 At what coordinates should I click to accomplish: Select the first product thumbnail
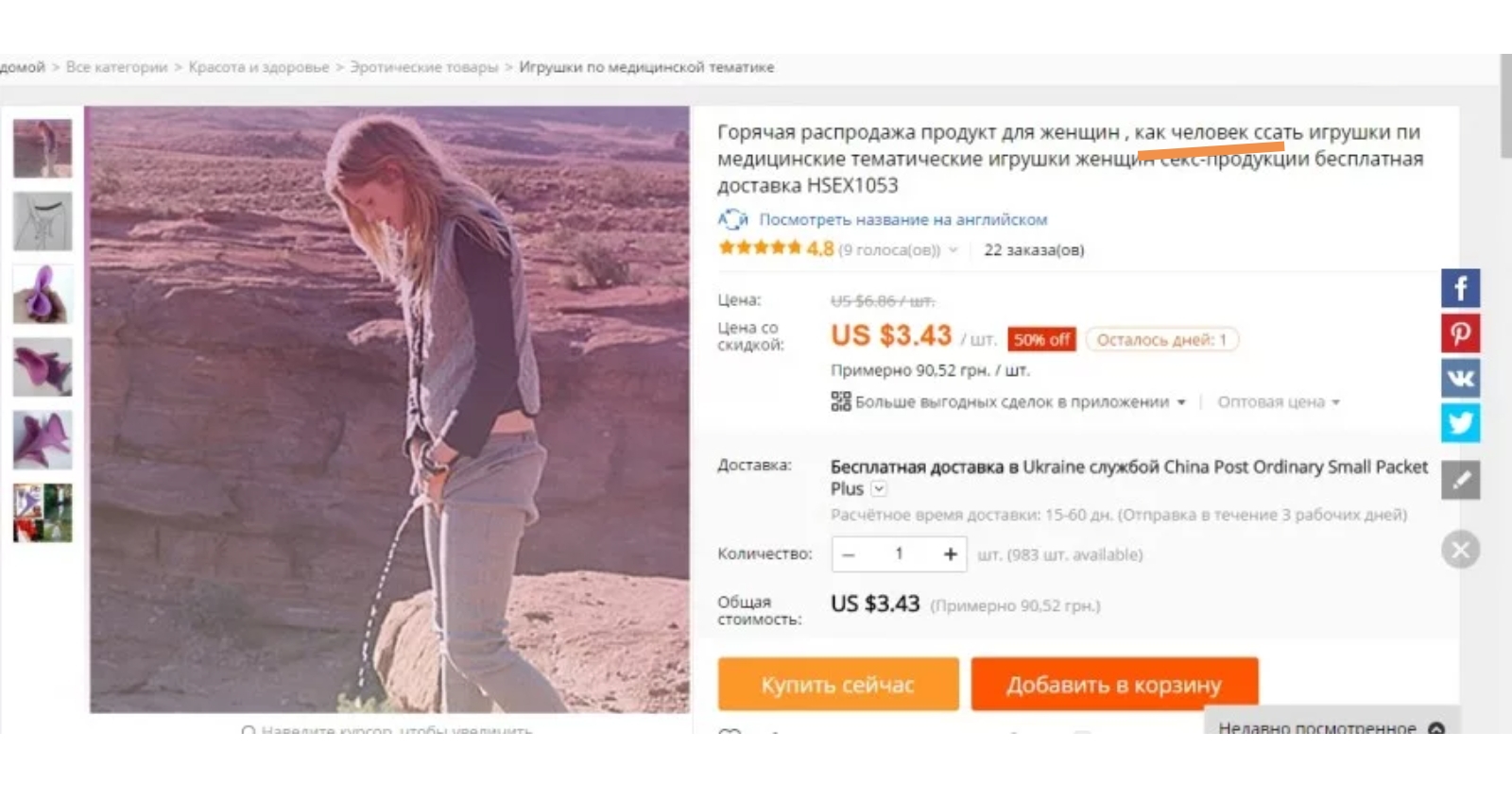(43, 148)
